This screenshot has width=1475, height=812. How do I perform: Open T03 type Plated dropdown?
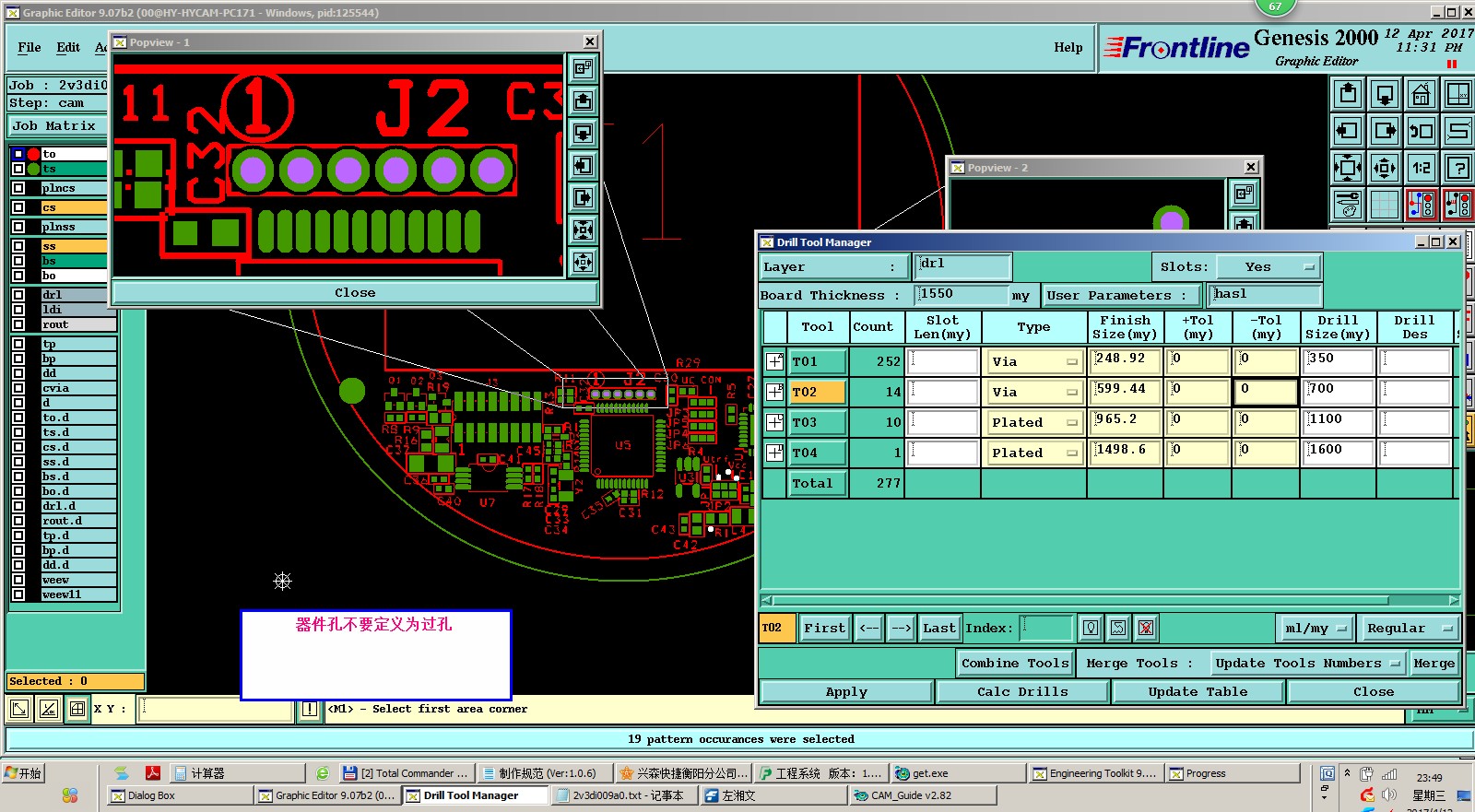tap(1034, 422)
